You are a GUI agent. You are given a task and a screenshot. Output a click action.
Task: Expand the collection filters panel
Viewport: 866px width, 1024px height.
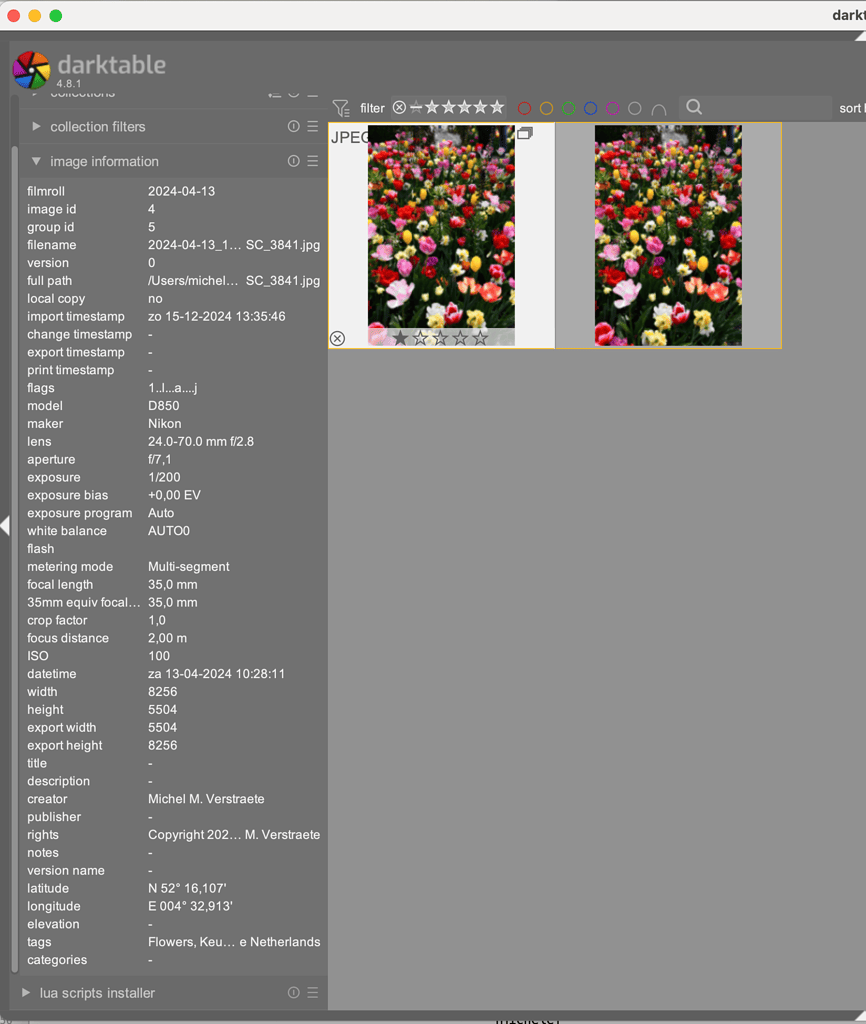(x=37, y=126)
